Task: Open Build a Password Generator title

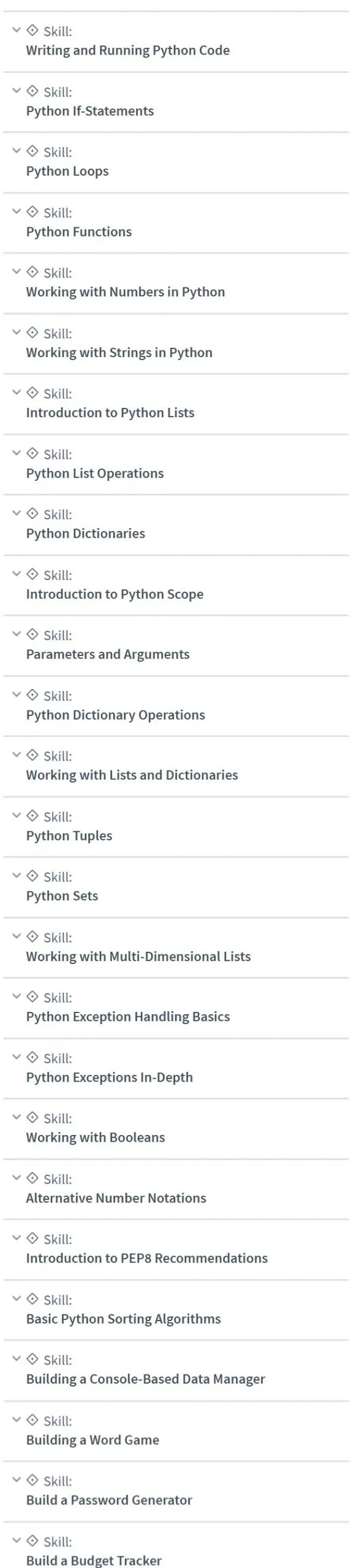Action: [109, 1501]
